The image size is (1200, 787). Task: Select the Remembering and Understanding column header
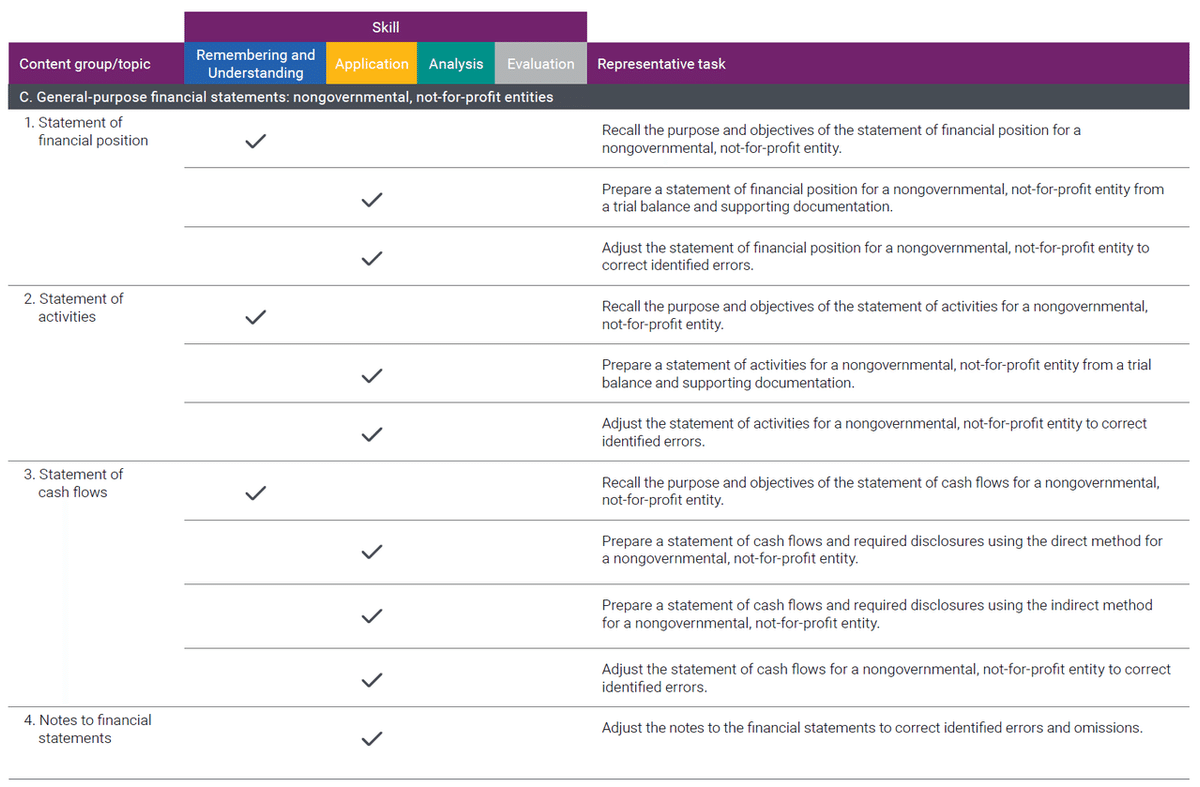coord(255,64)
